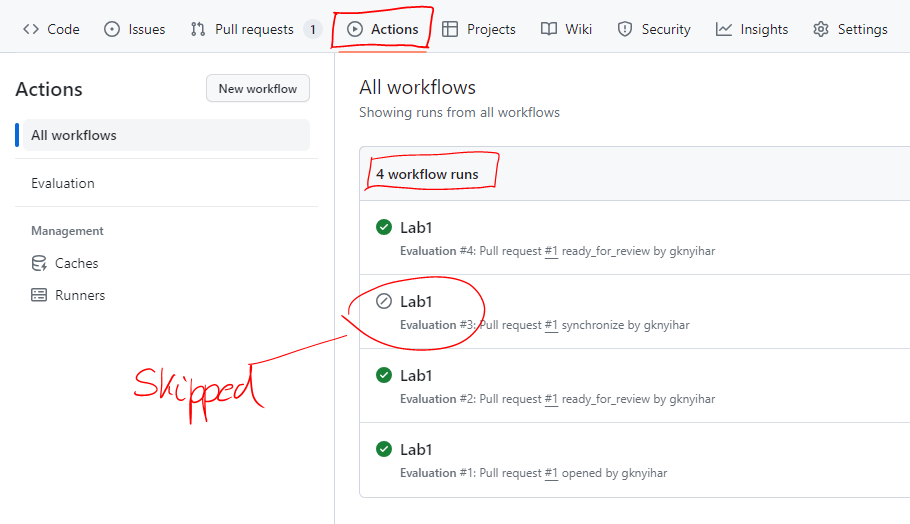Viewport: 910px width, 524px height.
Task: Click the Caches database icon in sidebar
Action: click(39, 263)
